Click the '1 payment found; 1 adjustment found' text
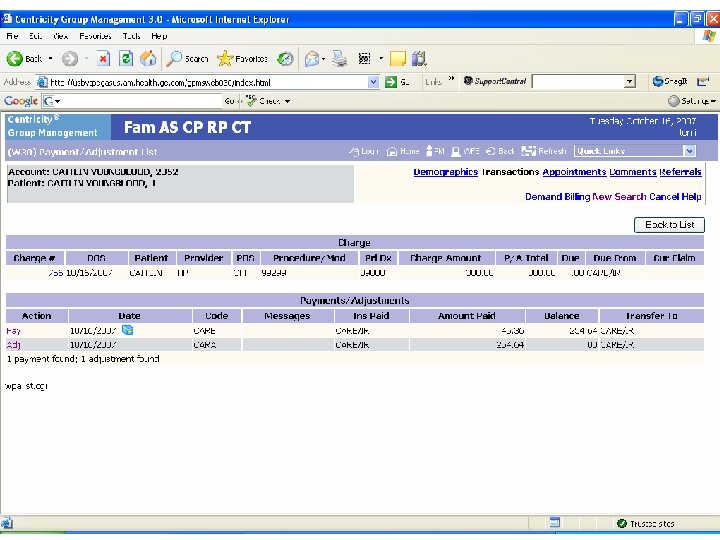 [x=83, y=359]
